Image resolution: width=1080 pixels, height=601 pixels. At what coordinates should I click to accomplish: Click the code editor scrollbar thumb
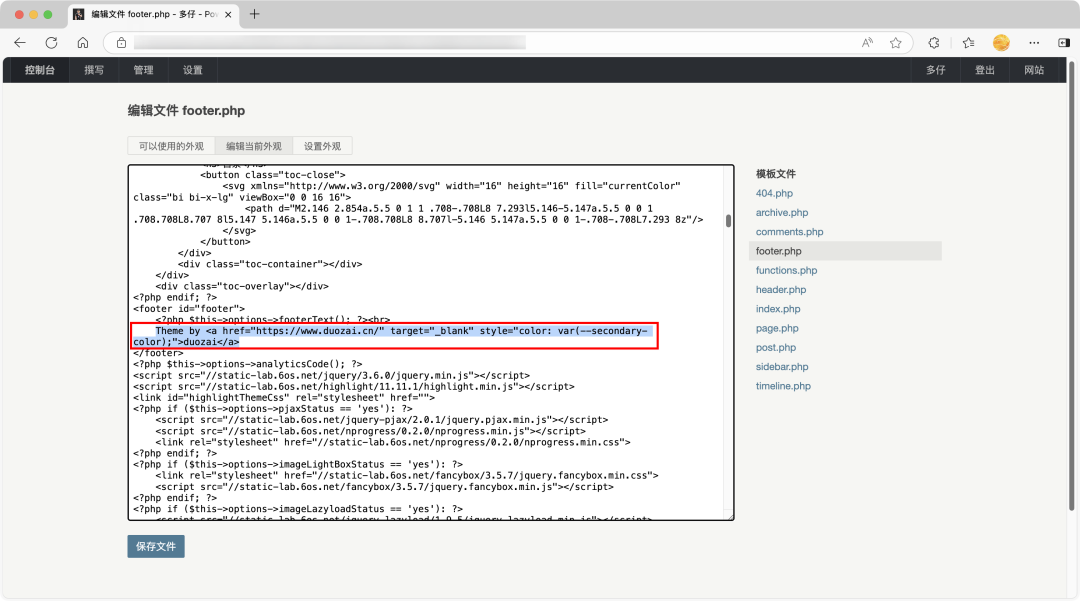point(728,221)
